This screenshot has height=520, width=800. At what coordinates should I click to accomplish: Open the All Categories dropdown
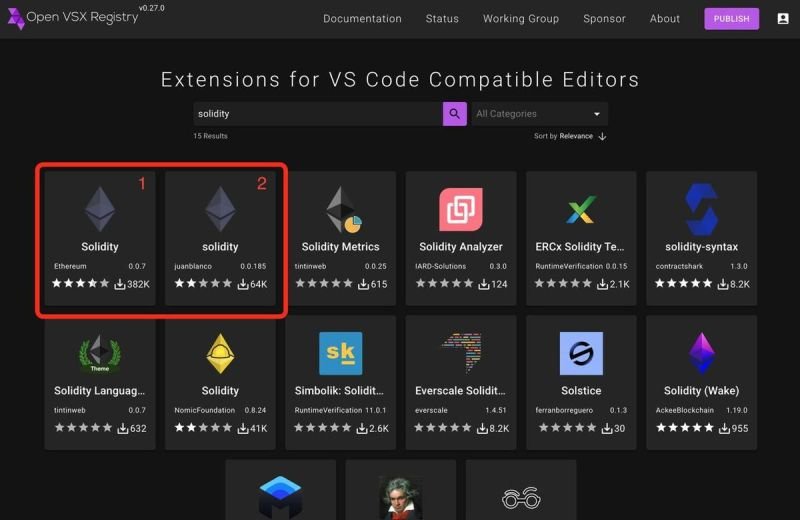pos(539,114)
